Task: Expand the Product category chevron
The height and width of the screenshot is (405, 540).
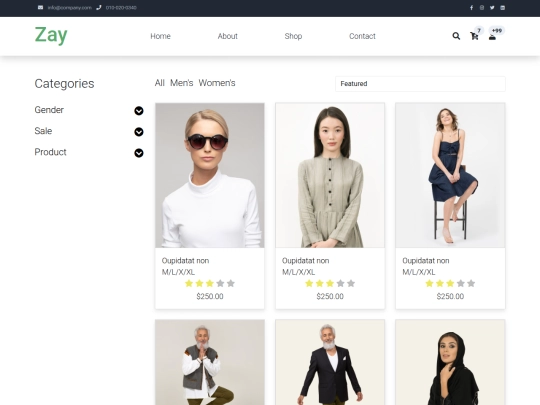Action: pos(139,153)
